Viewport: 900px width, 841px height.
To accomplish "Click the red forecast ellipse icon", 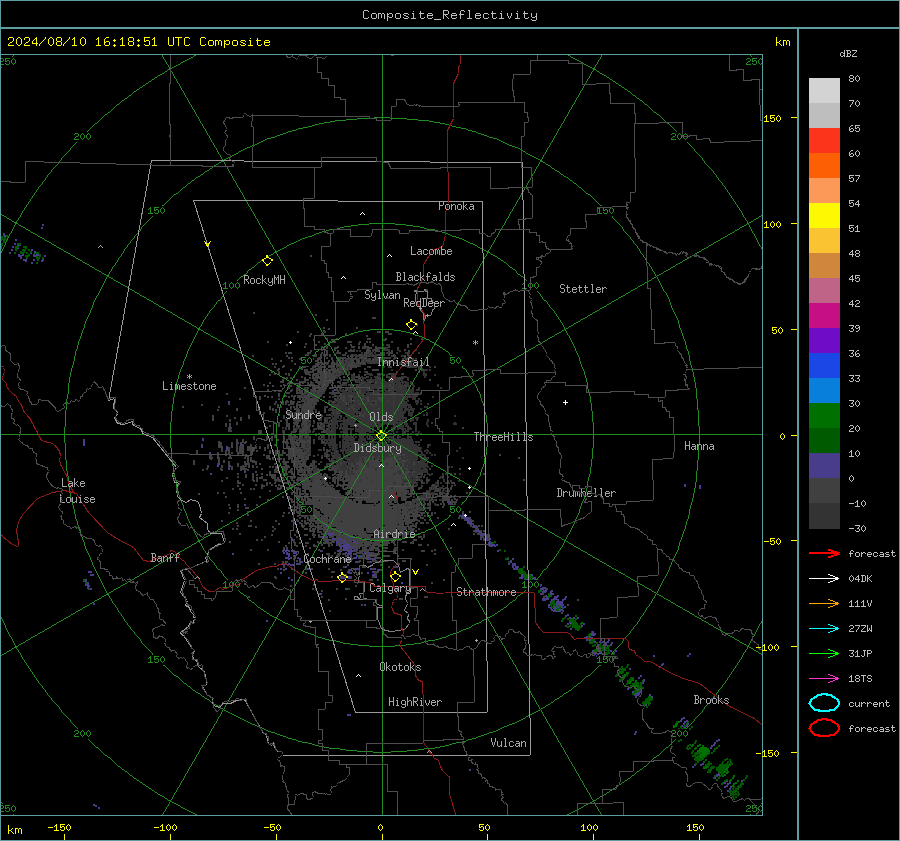I will (x=824, y=728).
